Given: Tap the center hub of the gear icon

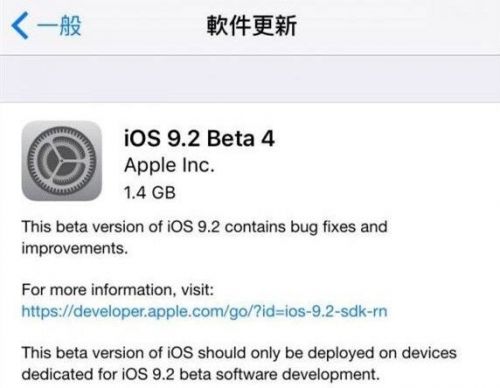Looking at the screenshot, I should coord(62,161).
